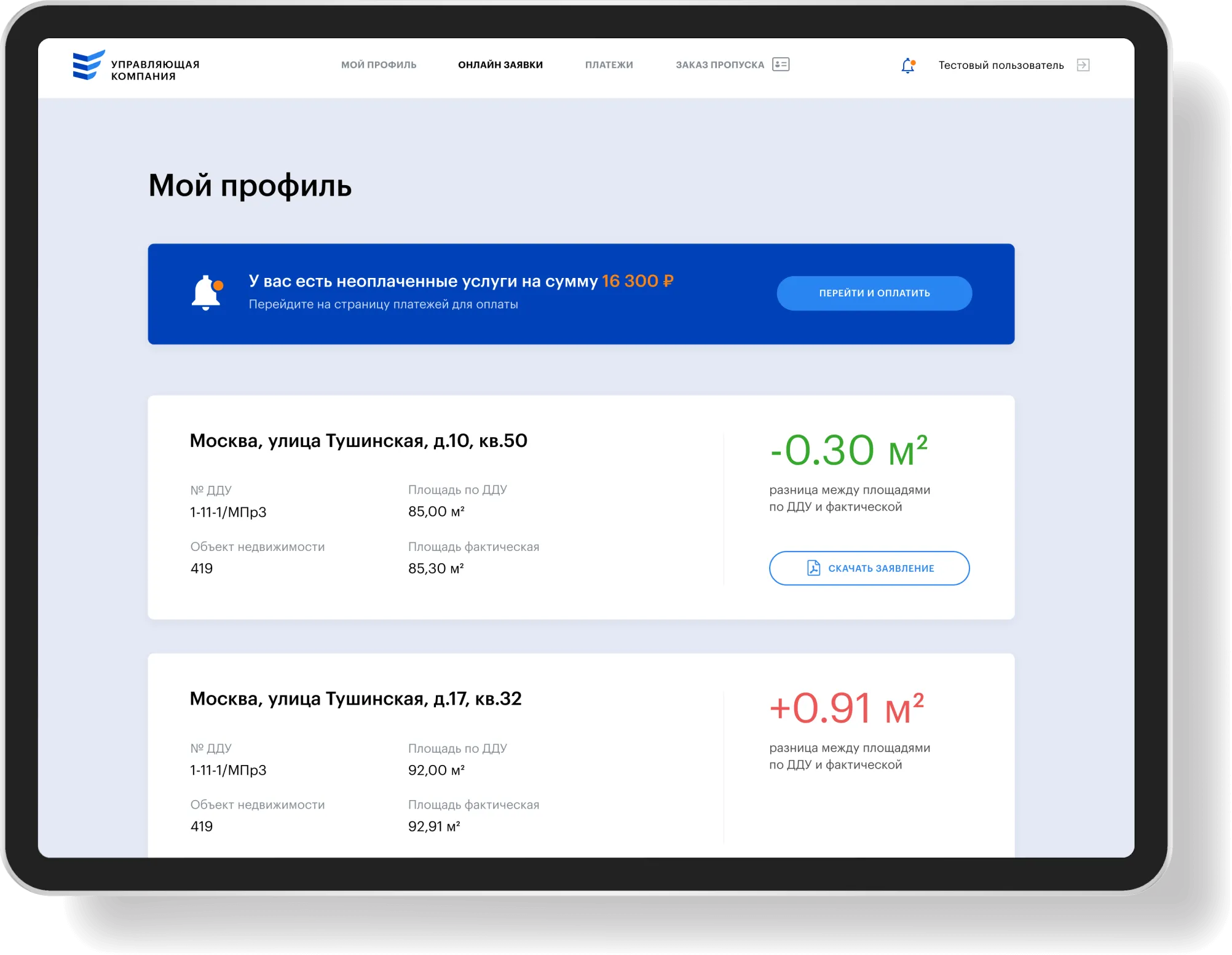Click the green -0.30 м² difference value
The image size is (1232, 955).
click(x=848, y=451)
